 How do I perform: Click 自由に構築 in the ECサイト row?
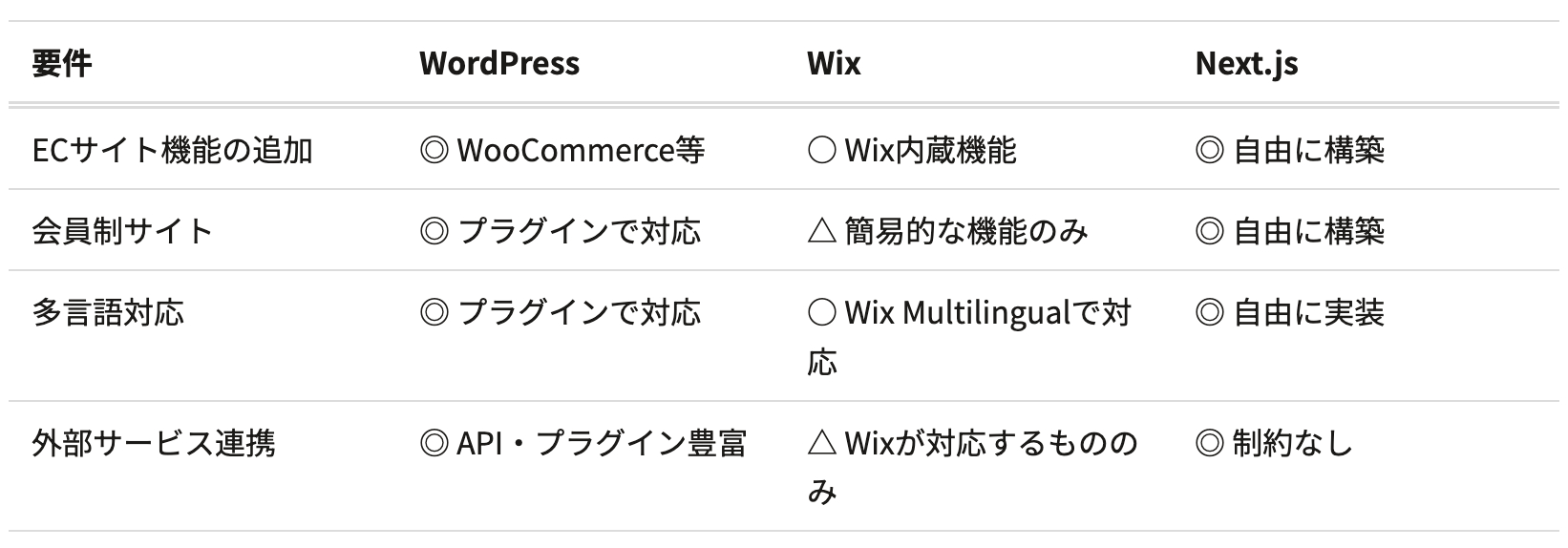(1290, 151)
